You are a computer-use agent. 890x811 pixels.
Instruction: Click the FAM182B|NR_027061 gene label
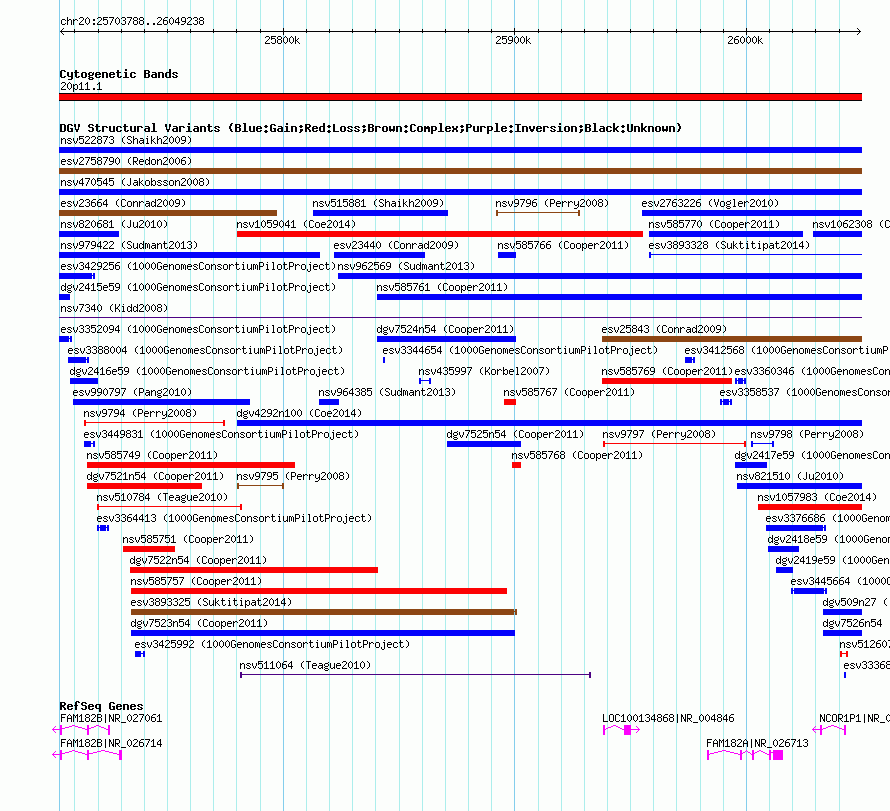111,718
